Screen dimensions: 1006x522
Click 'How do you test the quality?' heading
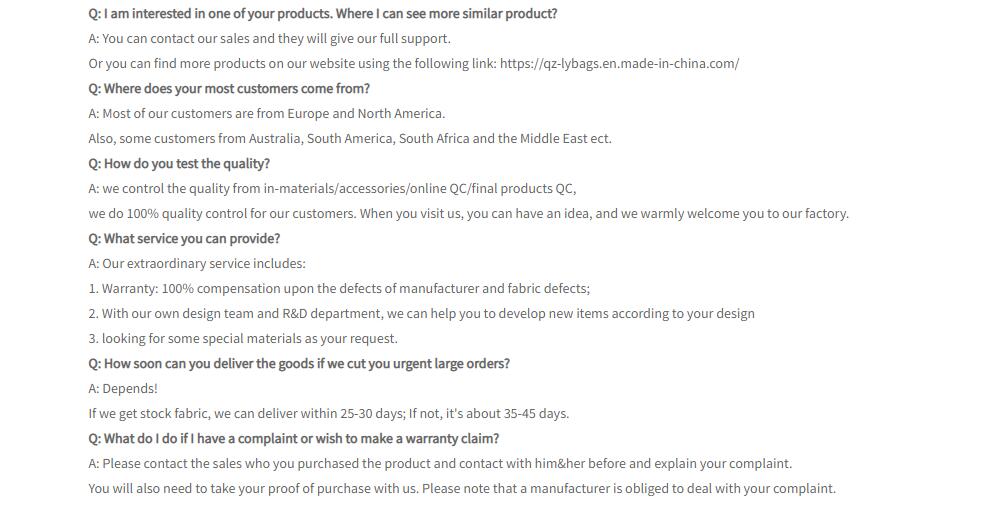coord(179,164)
